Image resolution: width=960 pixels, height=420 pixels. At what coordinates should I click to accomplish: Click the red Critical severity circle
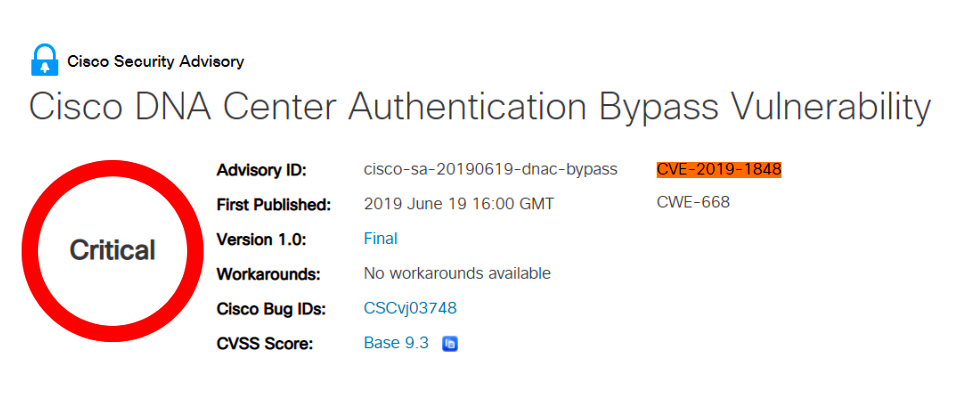[x=113, y=251]
